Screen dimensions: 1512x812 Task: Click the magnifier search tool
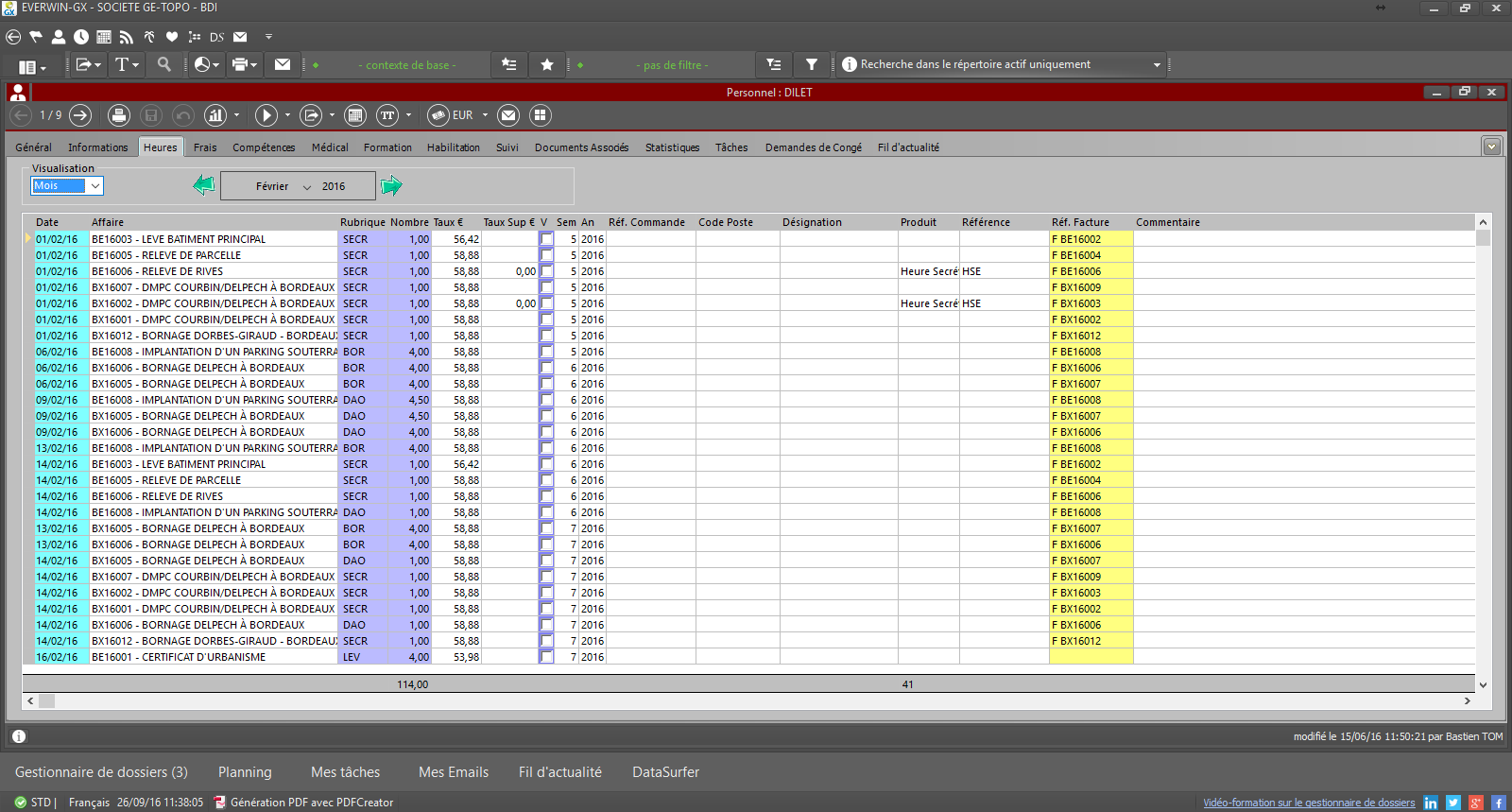point(164,64)
